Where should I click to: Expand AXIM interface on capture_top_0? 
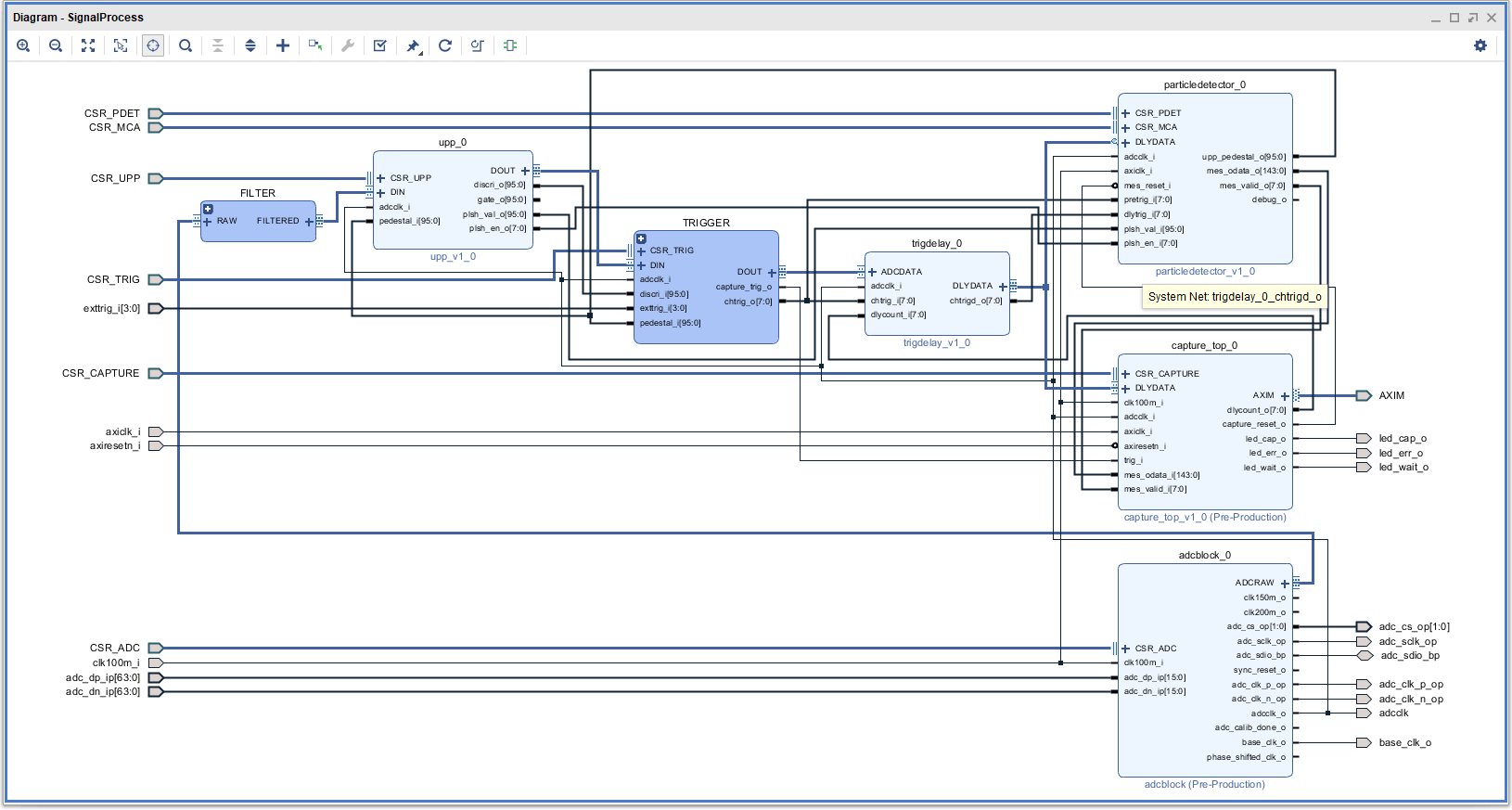coord(1285,396)
